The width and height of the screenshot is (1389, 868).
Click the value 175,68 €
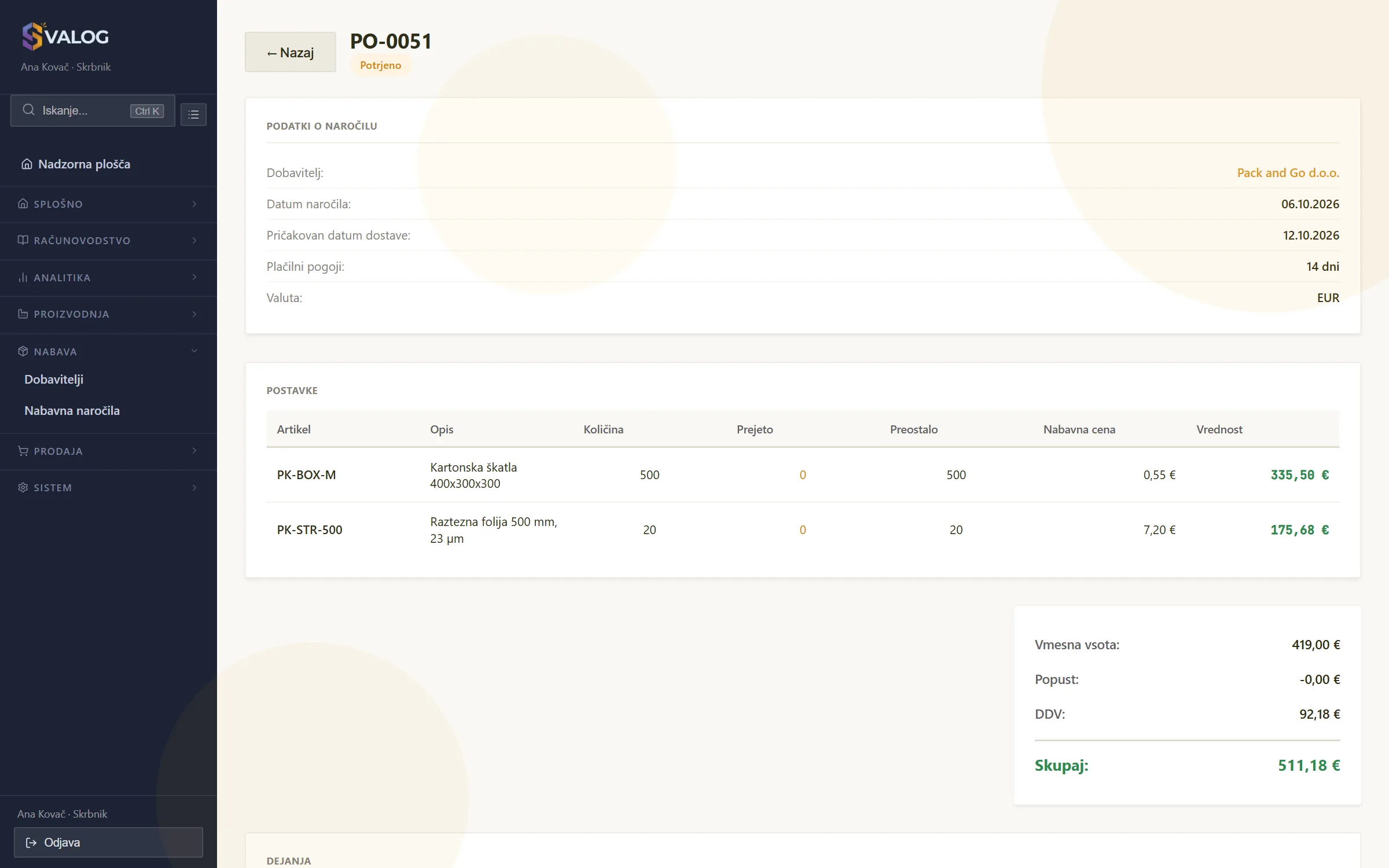(1299, 530)
